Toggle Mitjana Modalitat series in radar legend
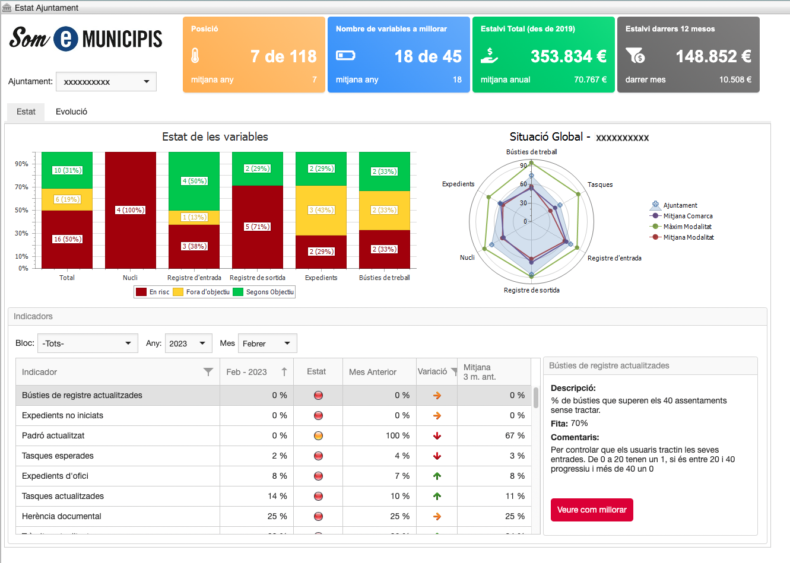790x563 pixels. [x=682, y=237]
